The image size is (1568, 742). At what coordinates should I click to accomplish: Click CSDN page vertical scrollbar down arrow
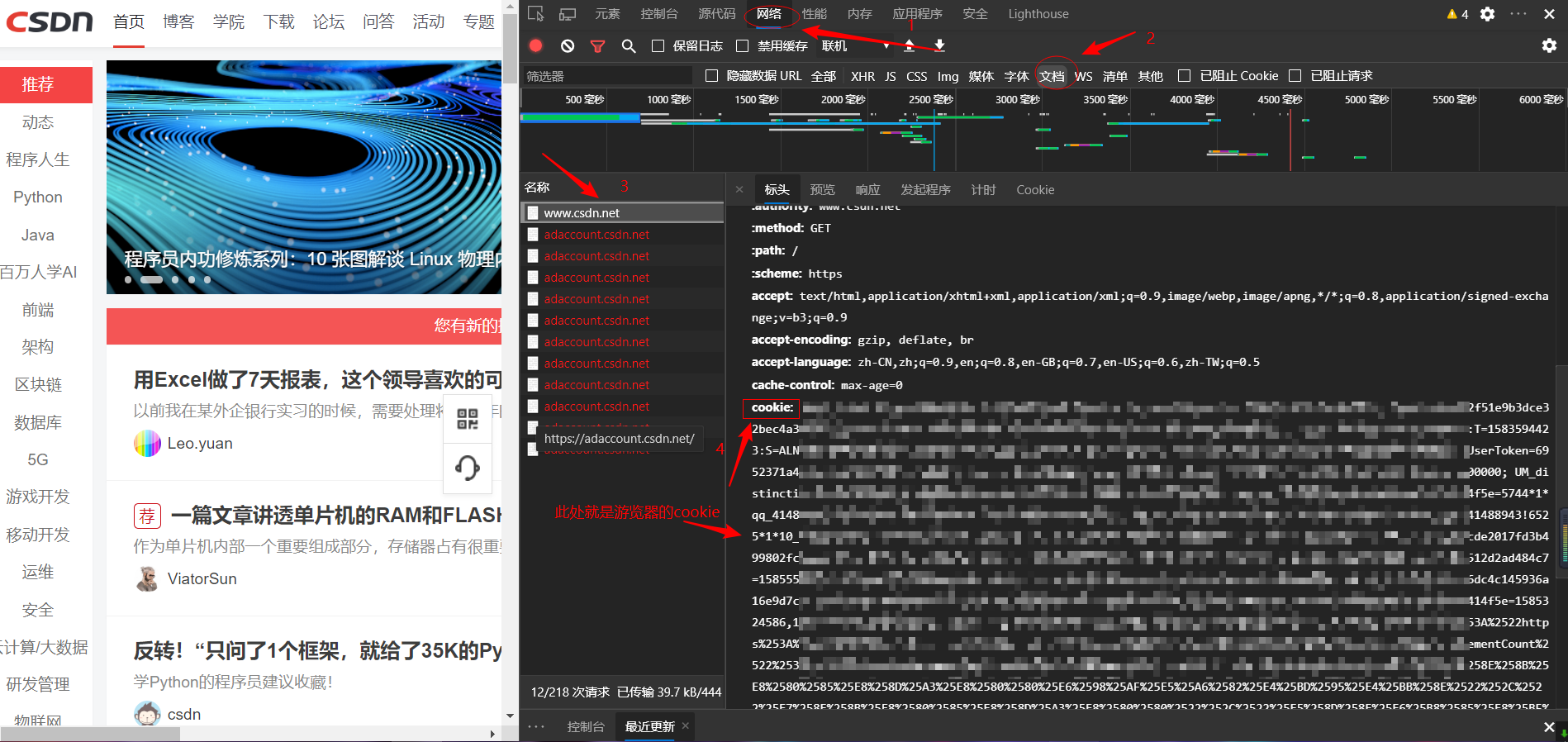pos(510,716)
